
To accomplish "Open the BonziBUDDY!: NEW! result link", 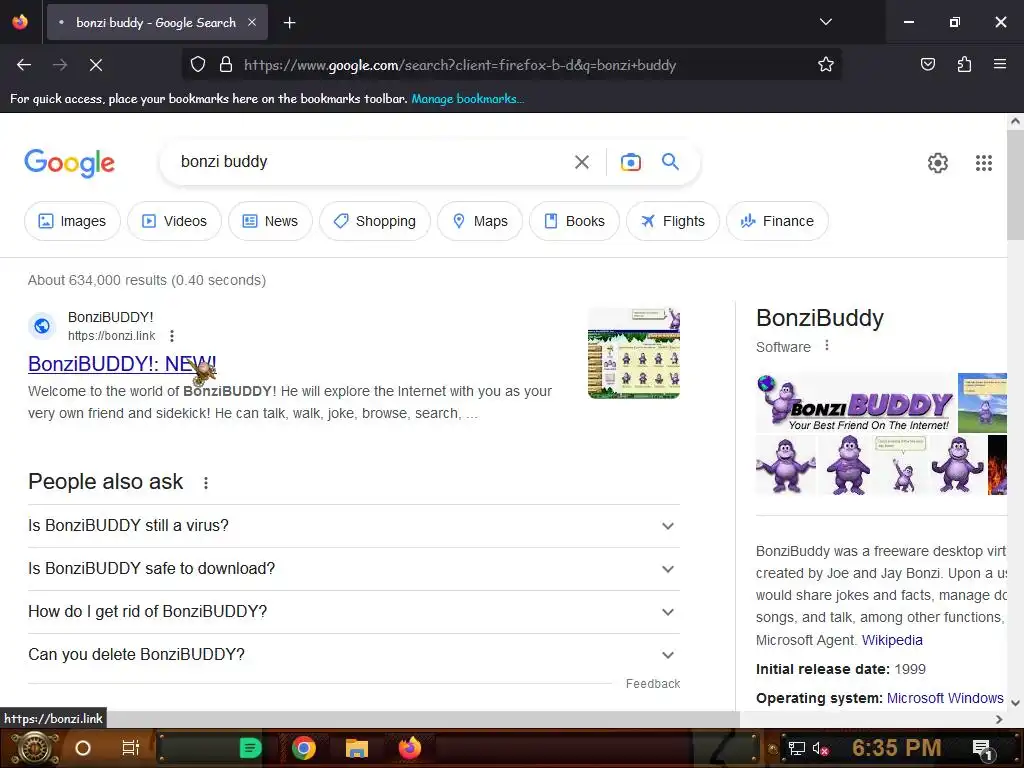I will 122,364.
